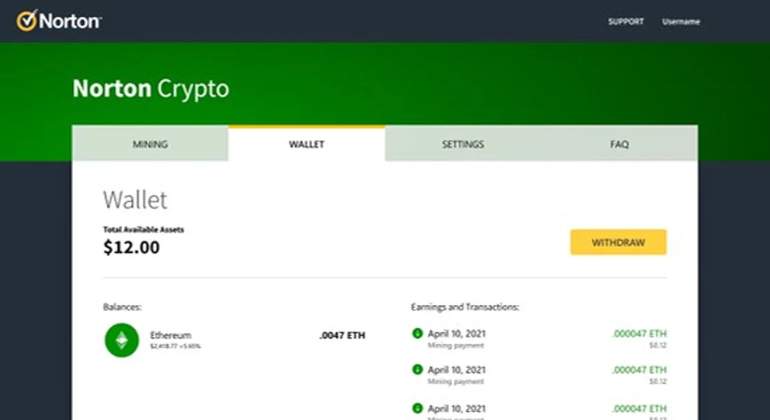Select the Wallet tab
This screenshot has width=770, height=420.
click(x=306, y=144)
